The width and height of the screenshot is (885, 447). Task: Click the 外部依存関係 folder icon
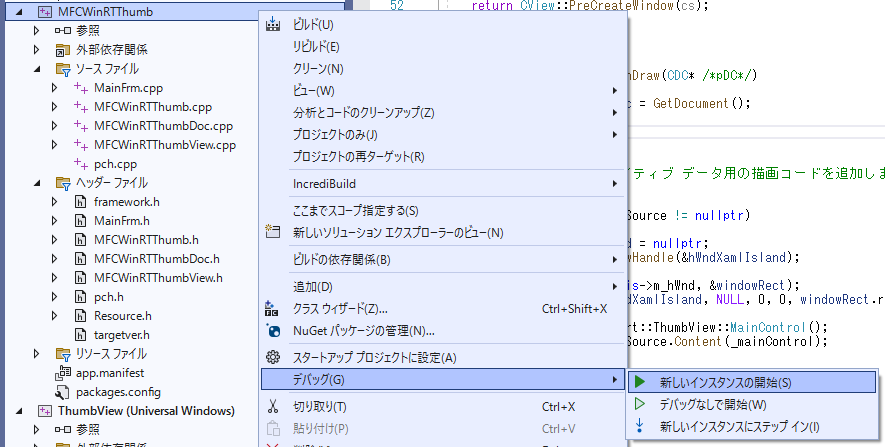(x=63, y=50)
